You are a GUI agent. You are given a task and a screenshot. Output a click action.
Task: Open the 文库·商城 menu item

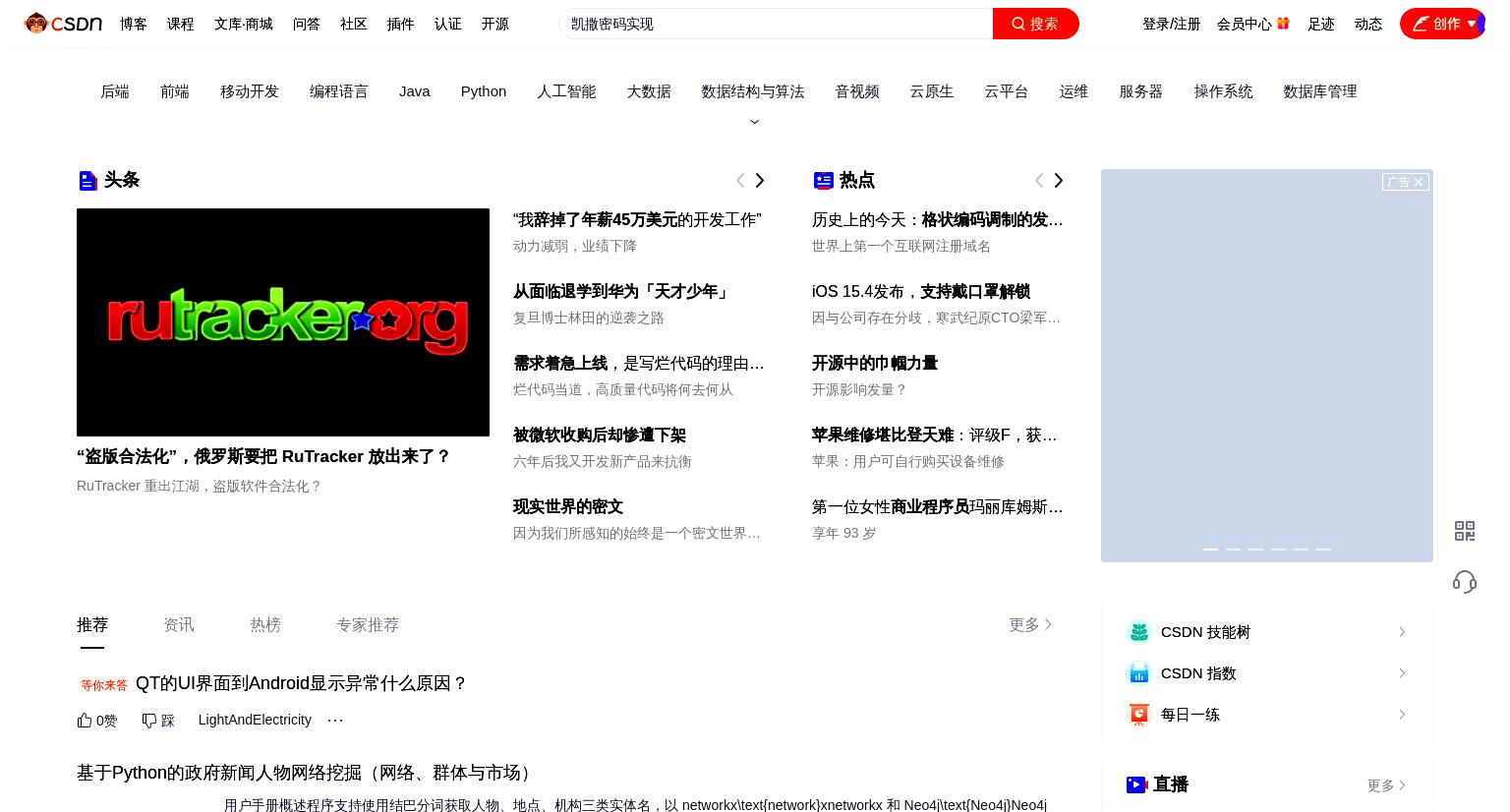[244, 24]
